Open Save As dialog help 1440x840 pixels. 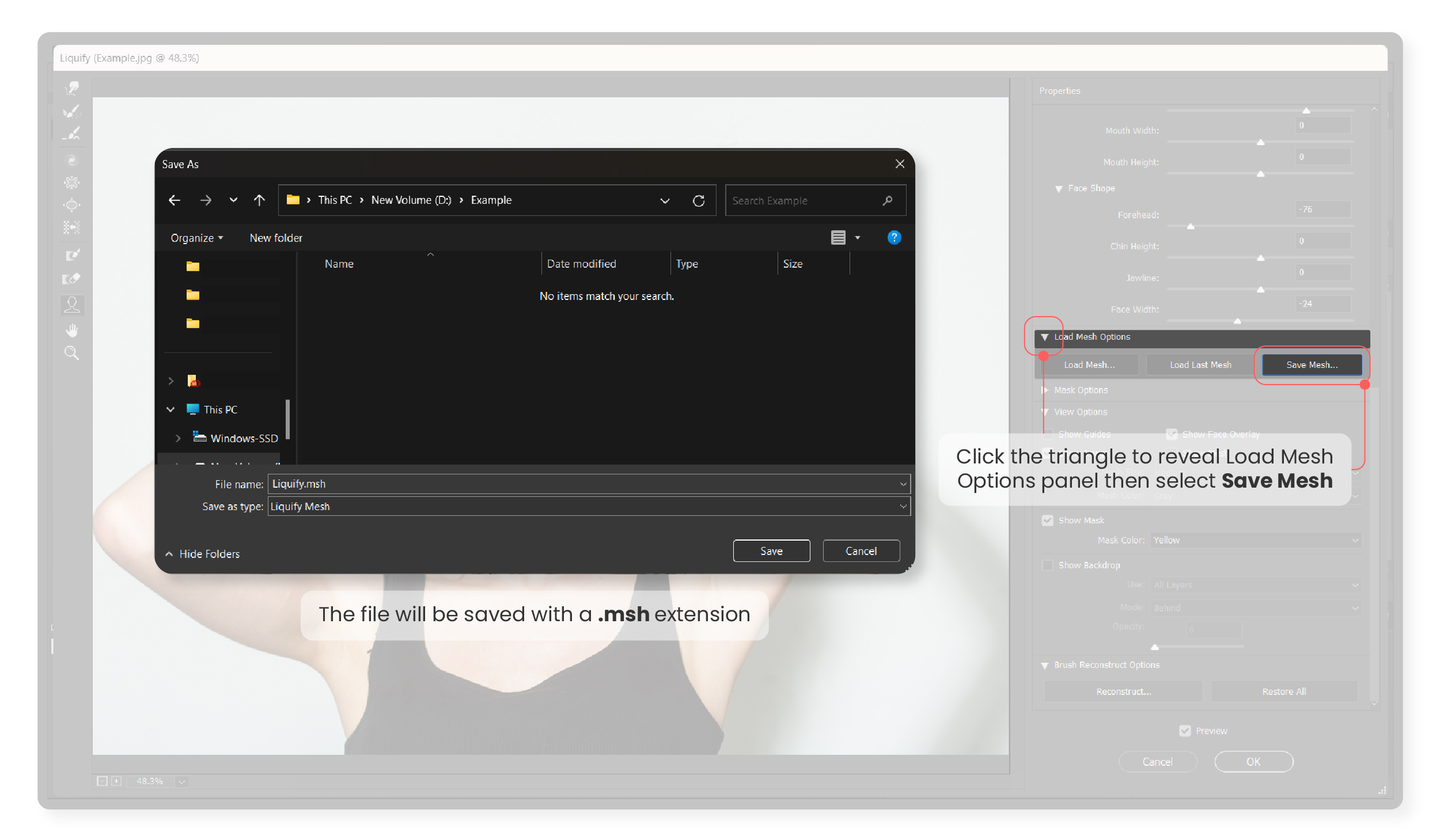[x=894, y=237]
